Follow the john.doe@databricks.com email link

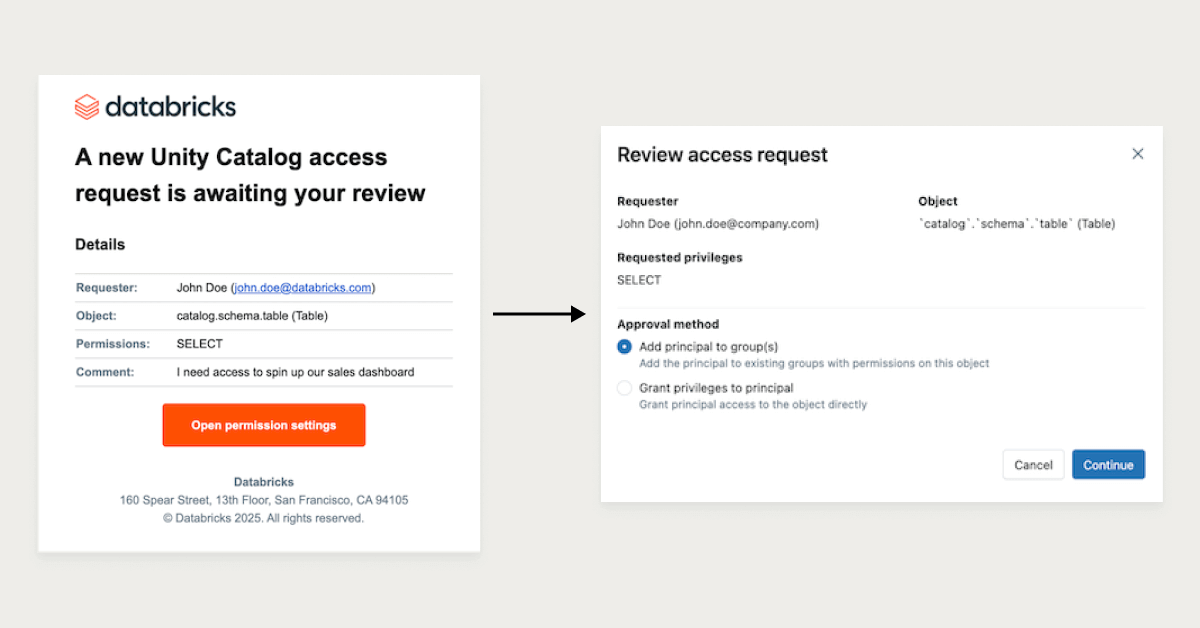click(x=302, y=288)
